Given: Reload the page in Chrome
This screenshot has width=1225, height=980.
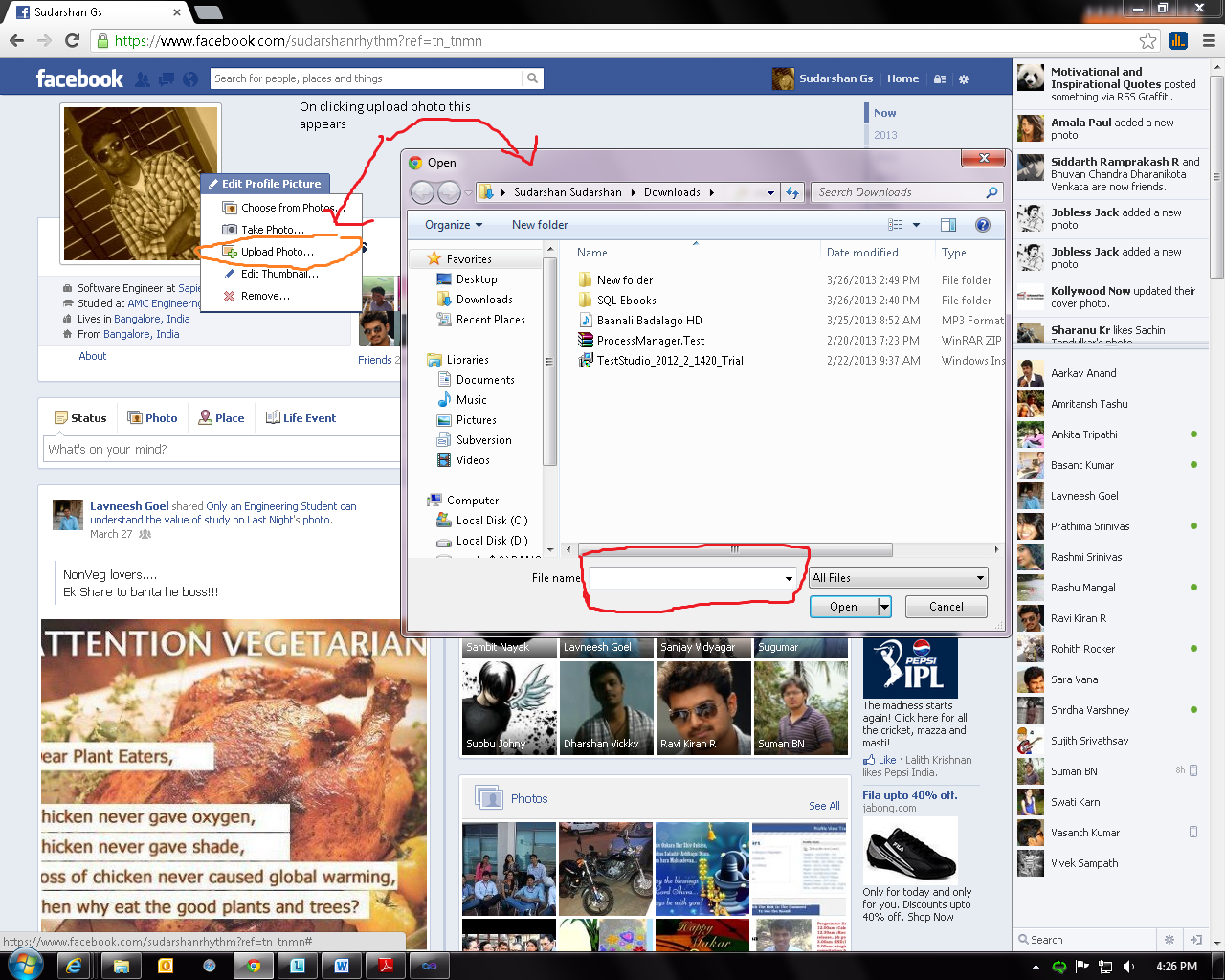Looking at the screenshot, I should click(x=72, y=41).
